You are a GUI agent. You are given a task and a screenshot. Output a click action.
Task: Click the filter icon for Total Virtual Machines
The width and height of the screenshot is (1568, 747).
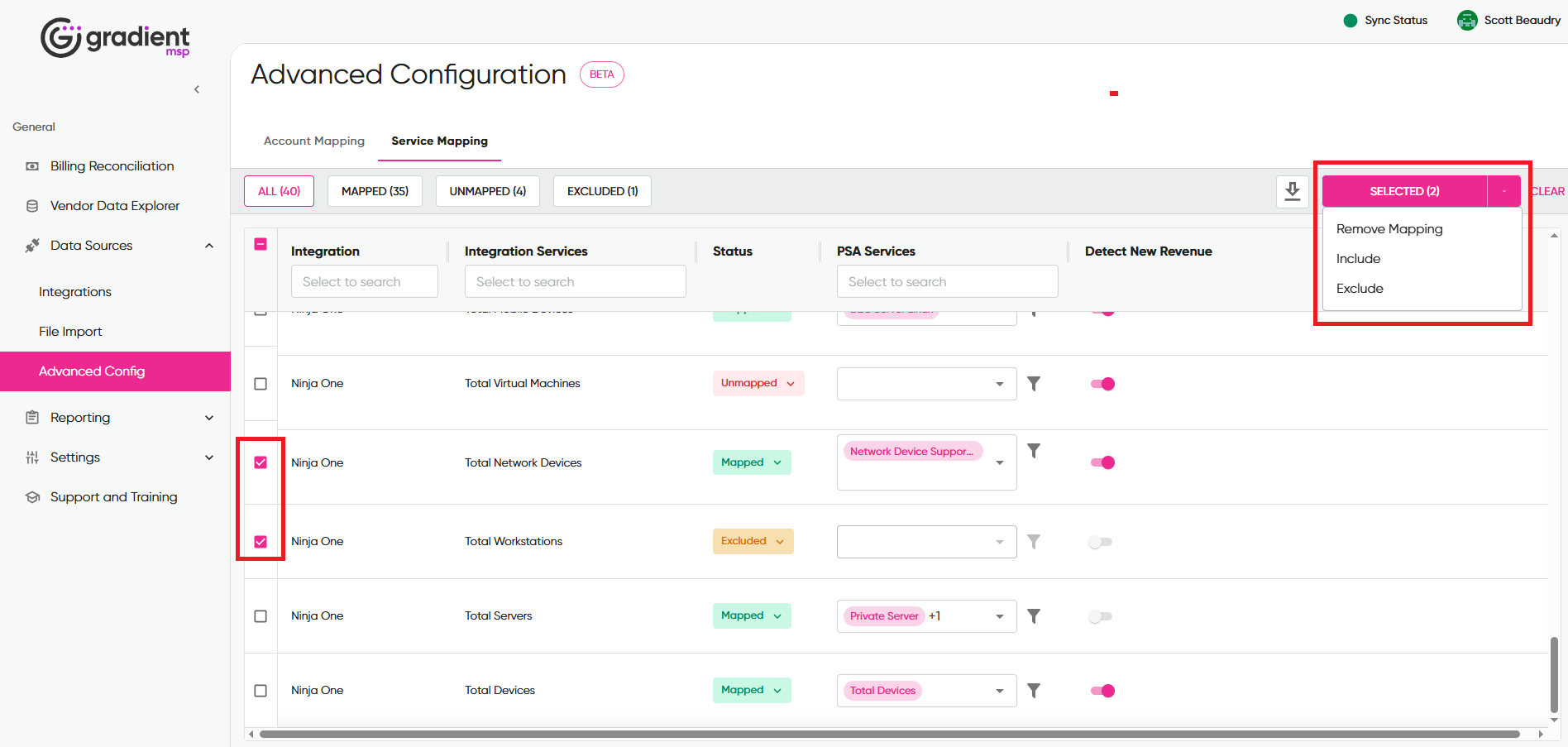(1034, 384)
